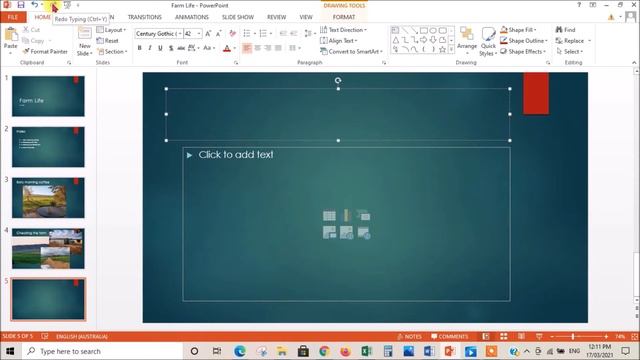Open Shape Outline options
This screenshot has width=640, height=360.
pos(524,41)
